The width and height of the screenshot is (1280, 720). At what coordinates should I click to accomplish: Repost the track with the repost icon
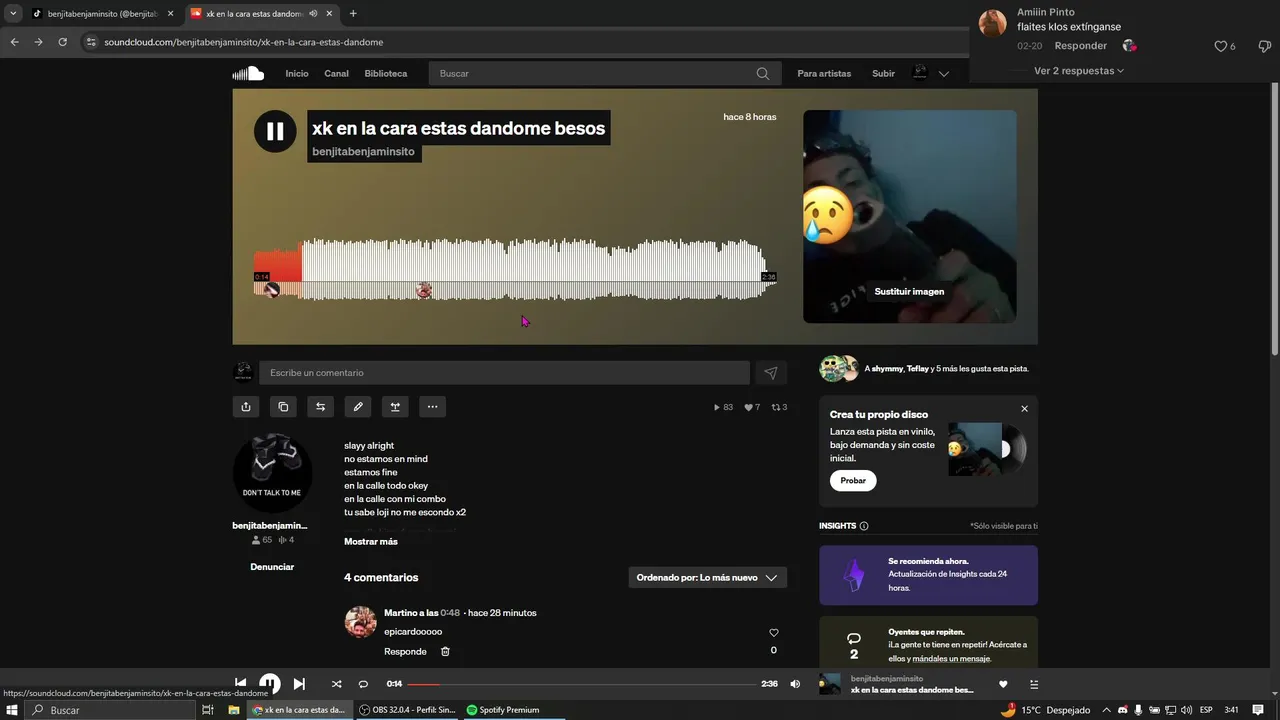point(320,407)
